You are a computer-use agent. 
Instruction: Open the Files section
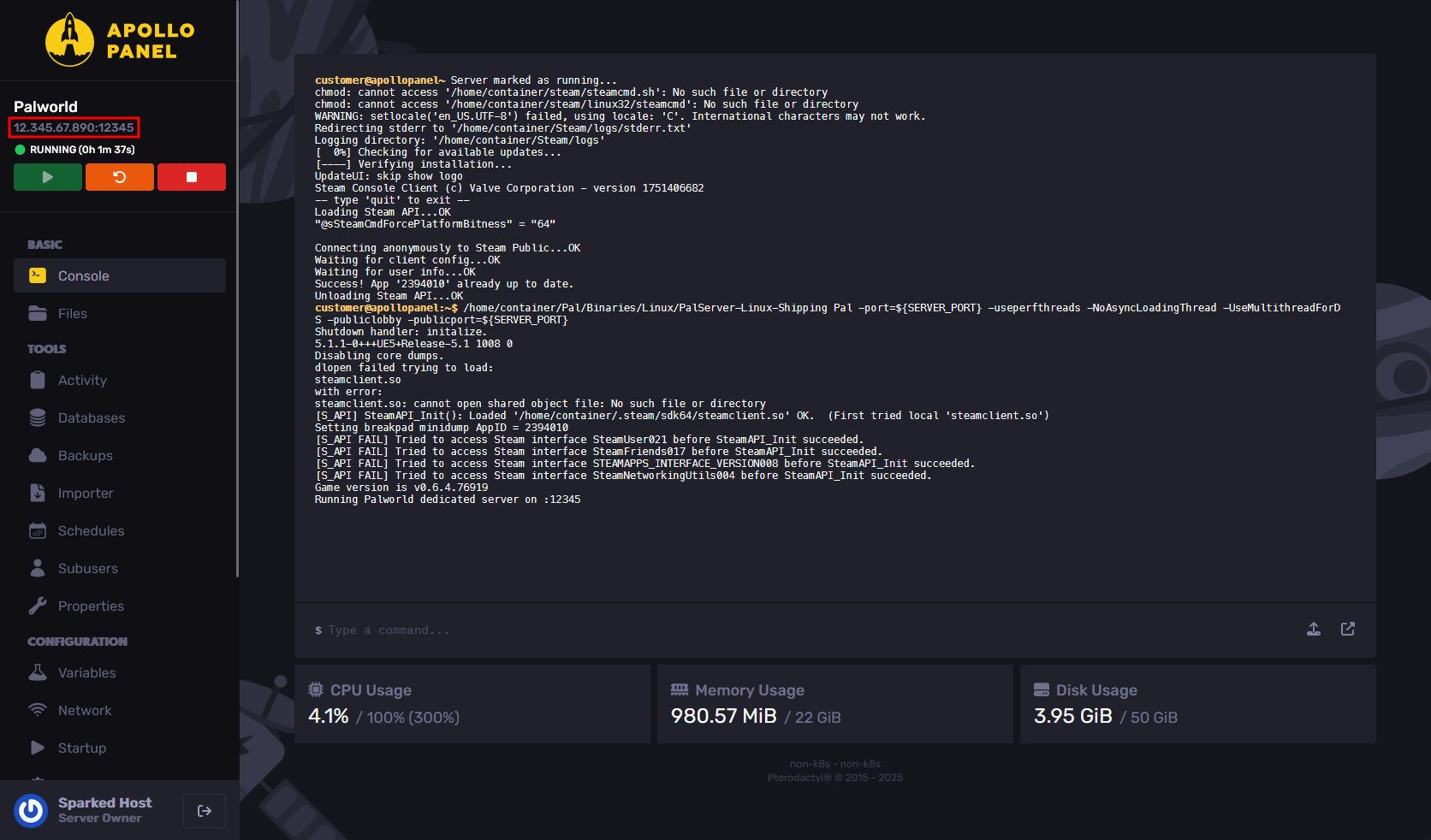tap(120, 313)
